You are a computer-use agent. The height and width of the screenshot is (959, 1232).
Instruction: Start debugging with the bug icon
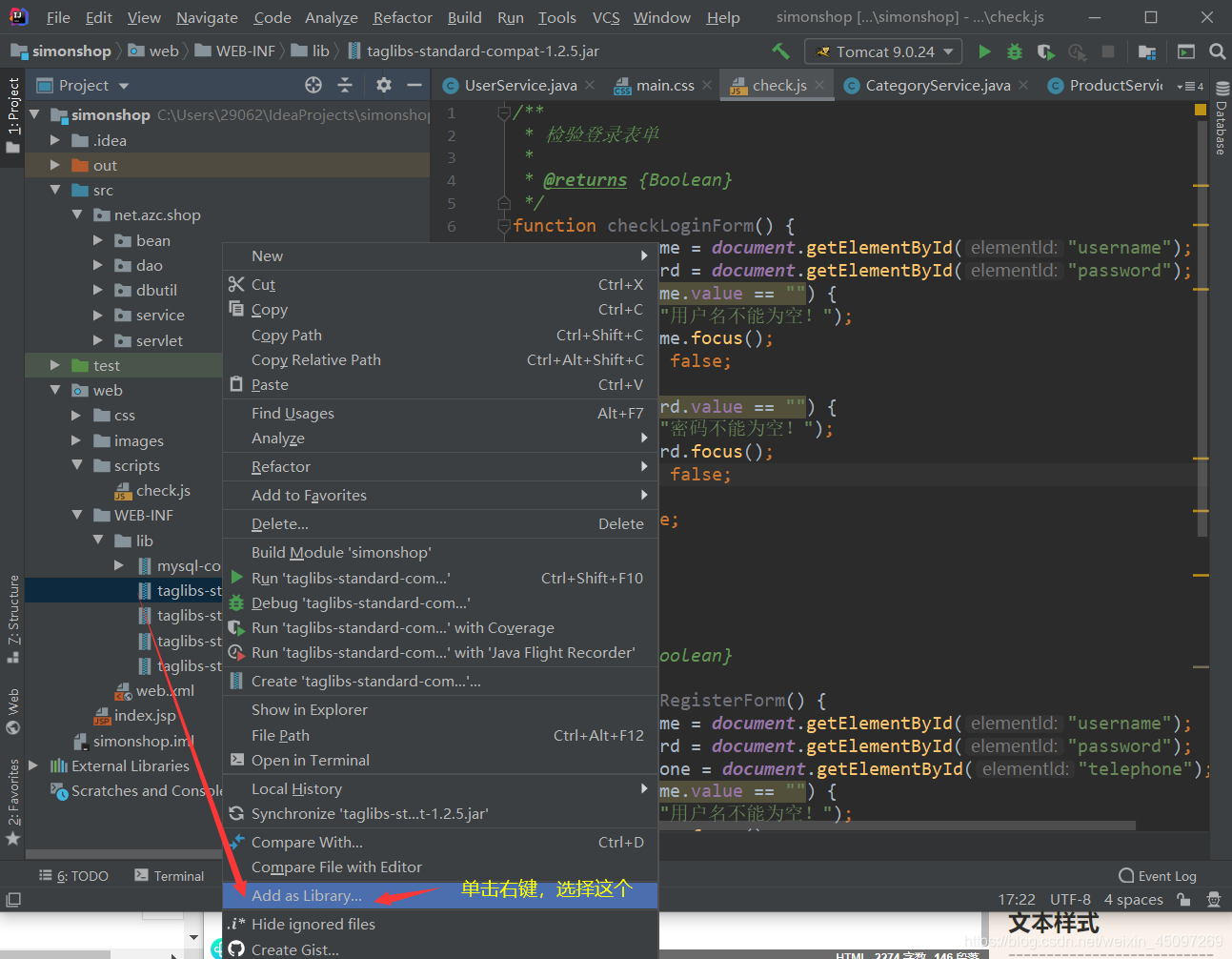point(1015,51)
